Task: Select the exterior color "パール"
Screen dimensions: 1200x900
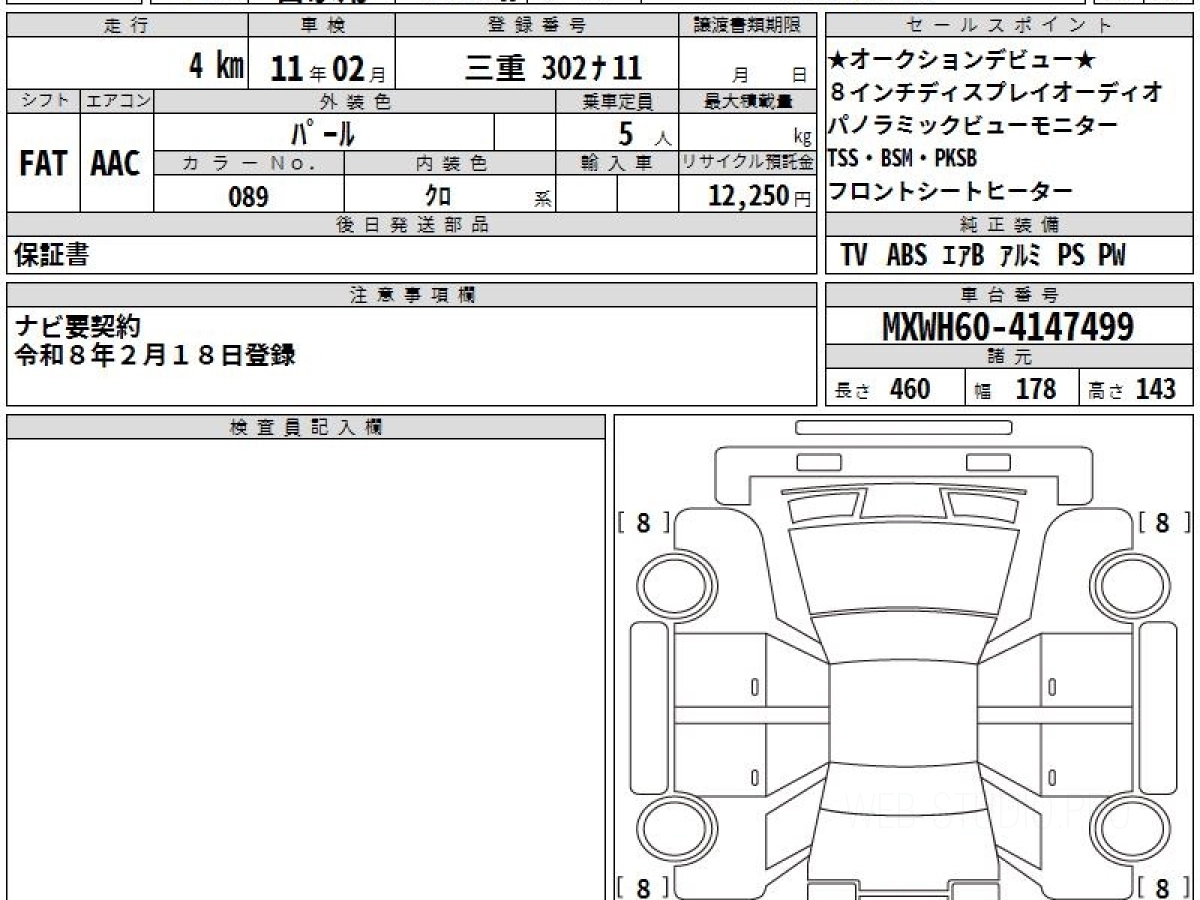Action: pos(323,133)
